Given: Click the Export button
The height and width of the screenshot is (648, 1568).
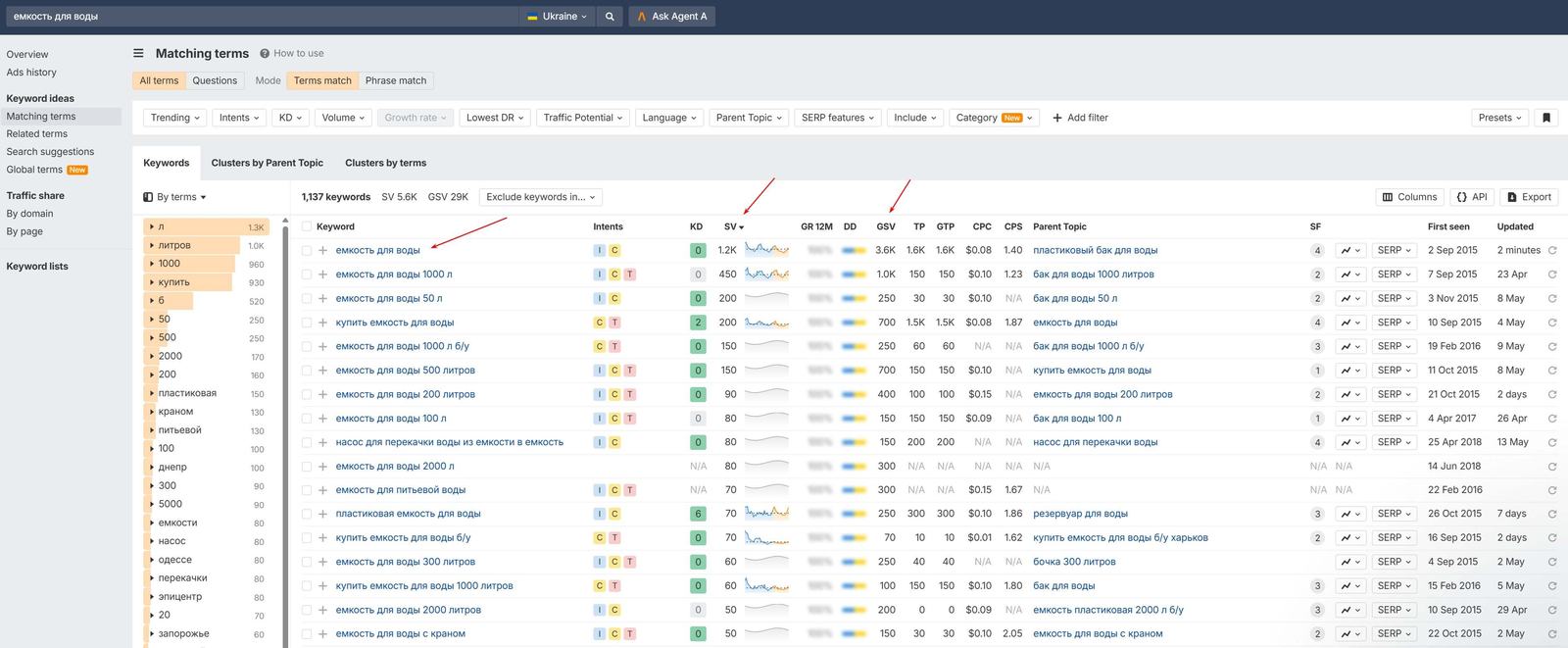Looking at the screenshot, I should pyautogui.click(x=1529, y=197).
